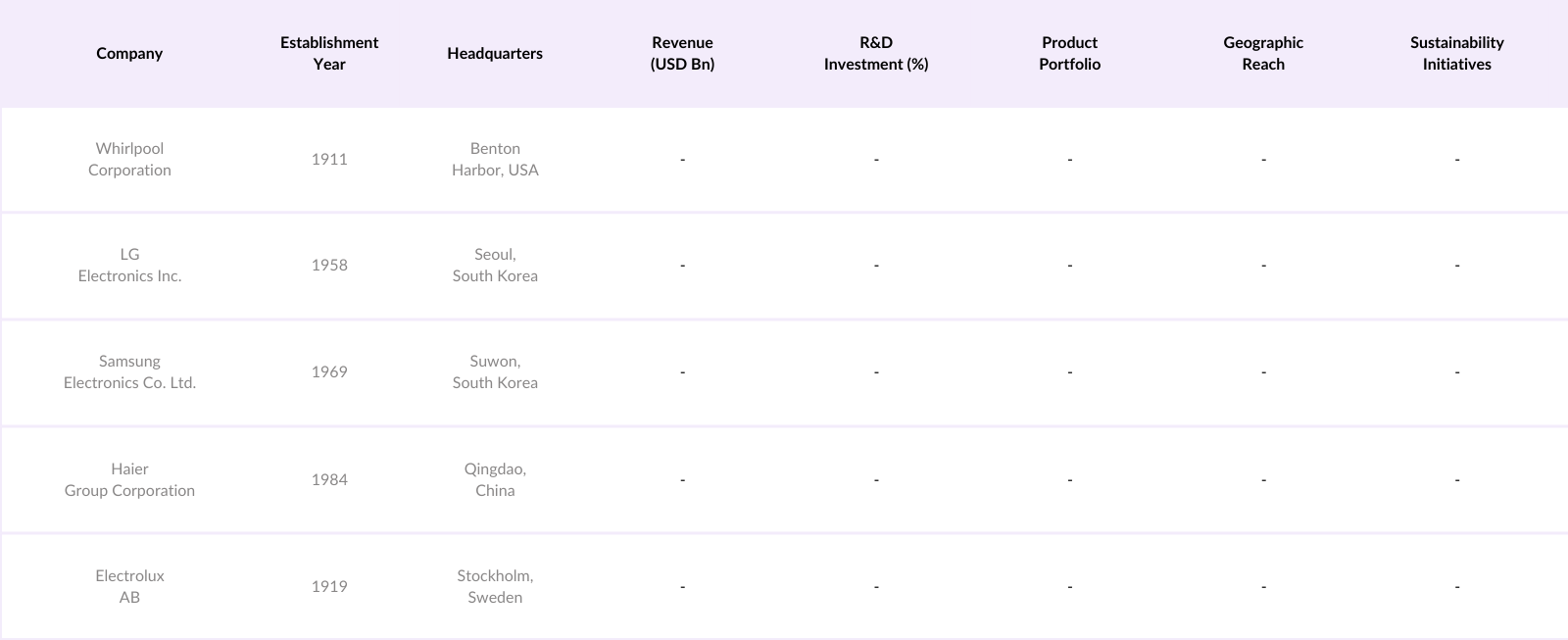Click the LG Electronics Inc. cell
The height and width of the screenshot is (640, 1568).
pyautogui.click(x=129, y=265)
